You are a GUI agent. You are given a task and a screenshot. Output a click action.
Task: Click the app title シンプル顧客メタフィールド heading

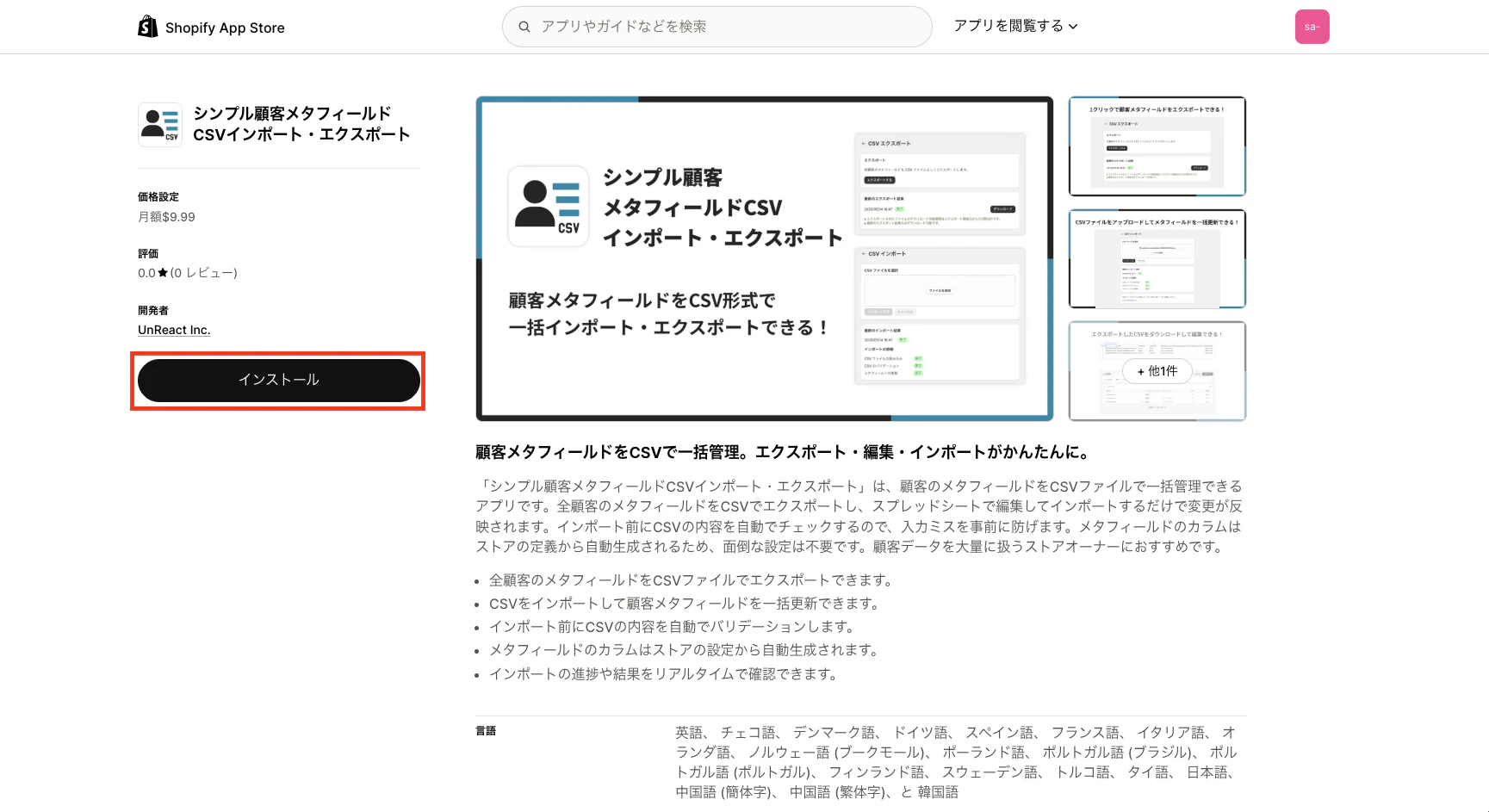click(301, 124)
